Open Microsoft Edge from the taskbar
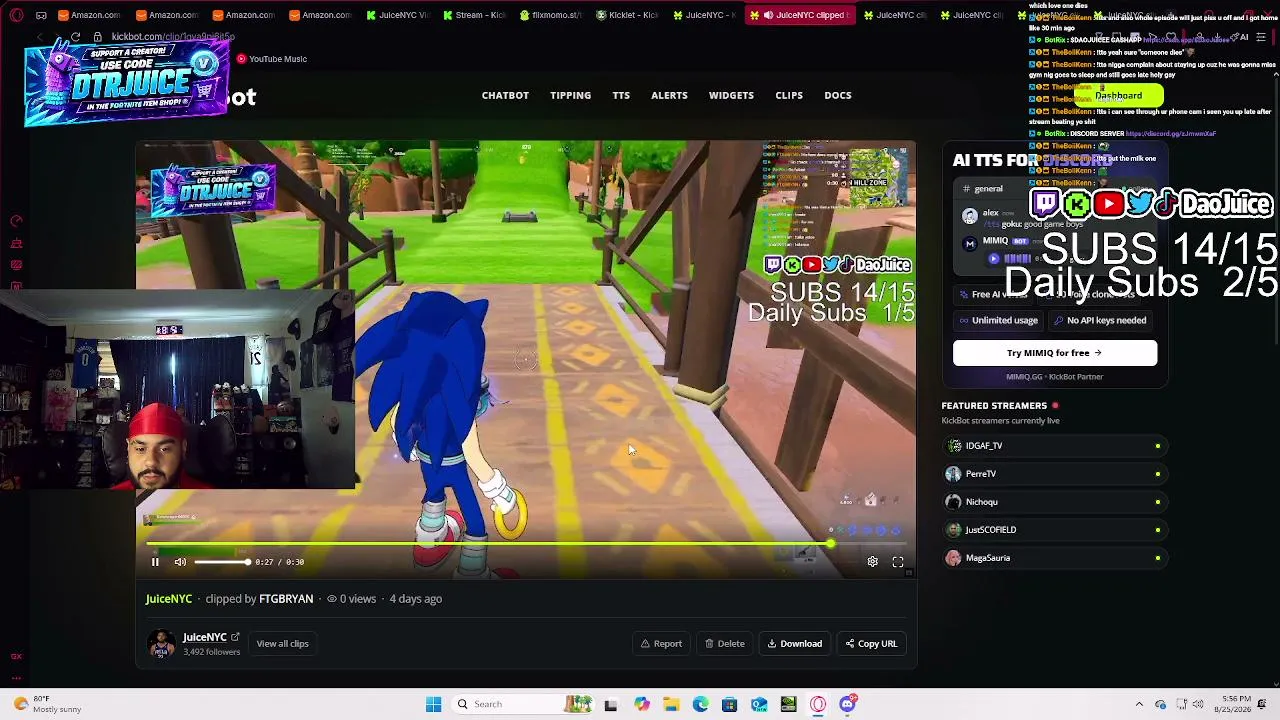Viewport: 1280px width, 720px height. (x=700, y=704)
